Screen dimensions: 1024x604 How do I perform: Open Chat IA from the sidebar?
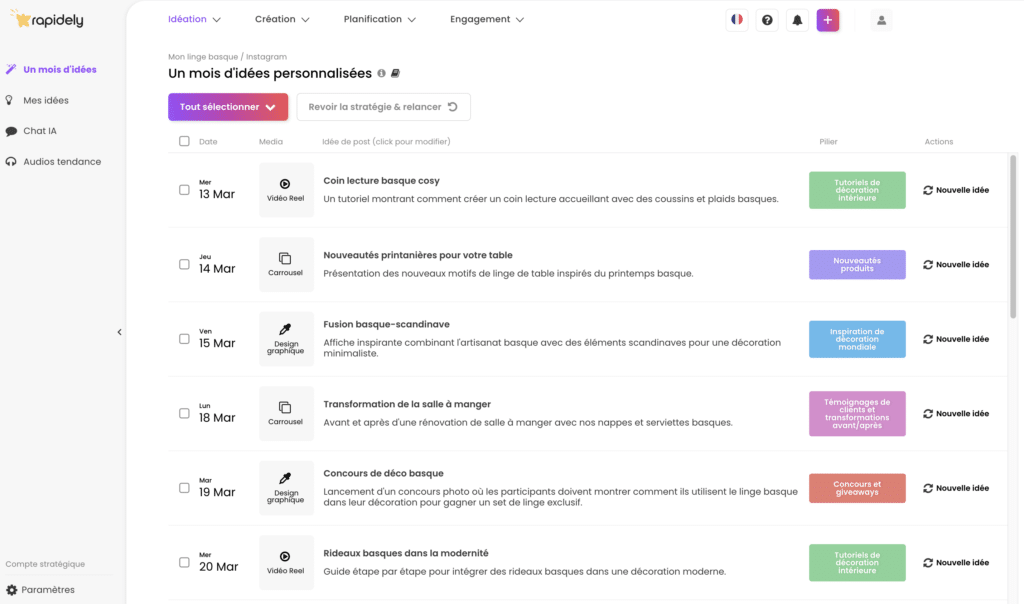coord(40,131)
